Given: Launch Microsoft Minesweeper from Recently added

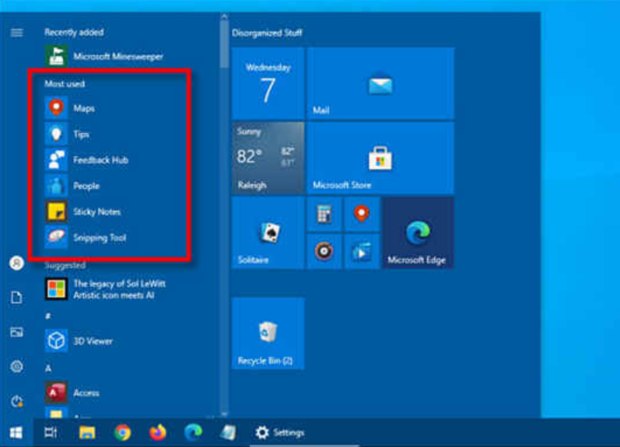Looking at the screenshot, I should click(104, 56).
